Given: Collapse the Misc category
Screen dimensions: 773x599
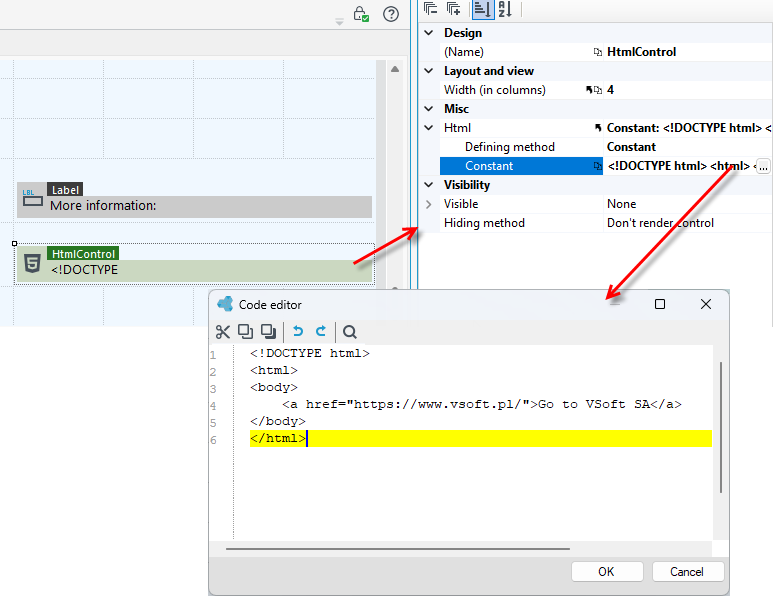Looking at the screenshot, I should (x=429, y=109).
